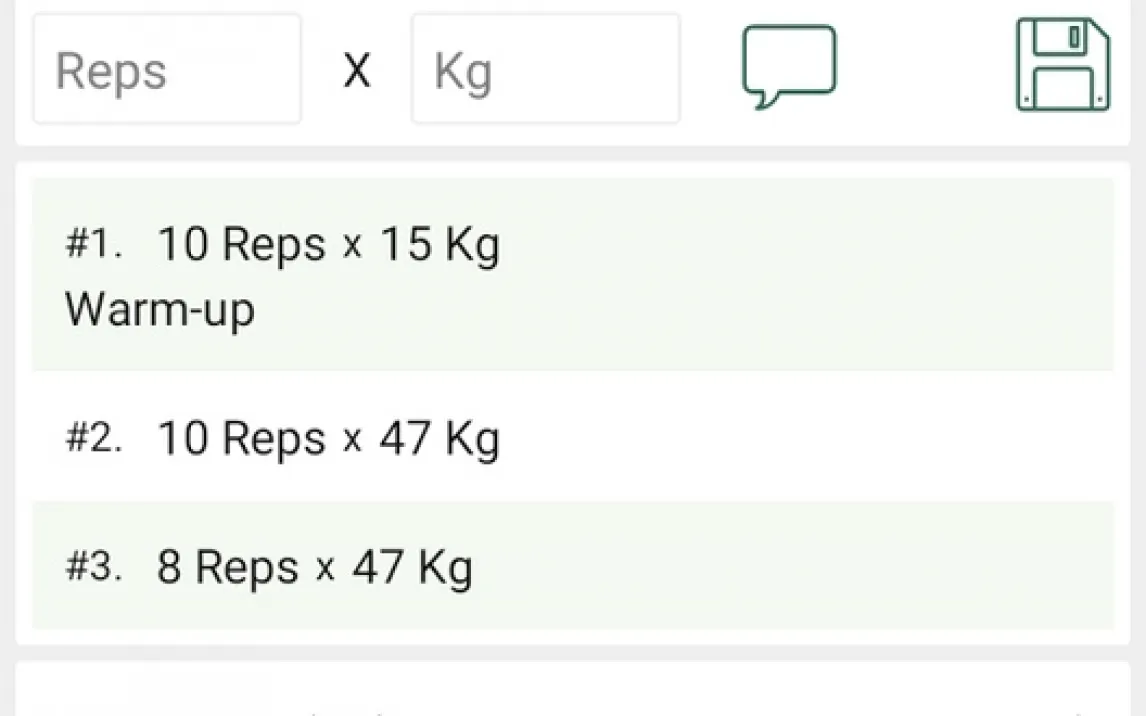
Task: Tap the Warm-up note text
Action: click(160, 310)
